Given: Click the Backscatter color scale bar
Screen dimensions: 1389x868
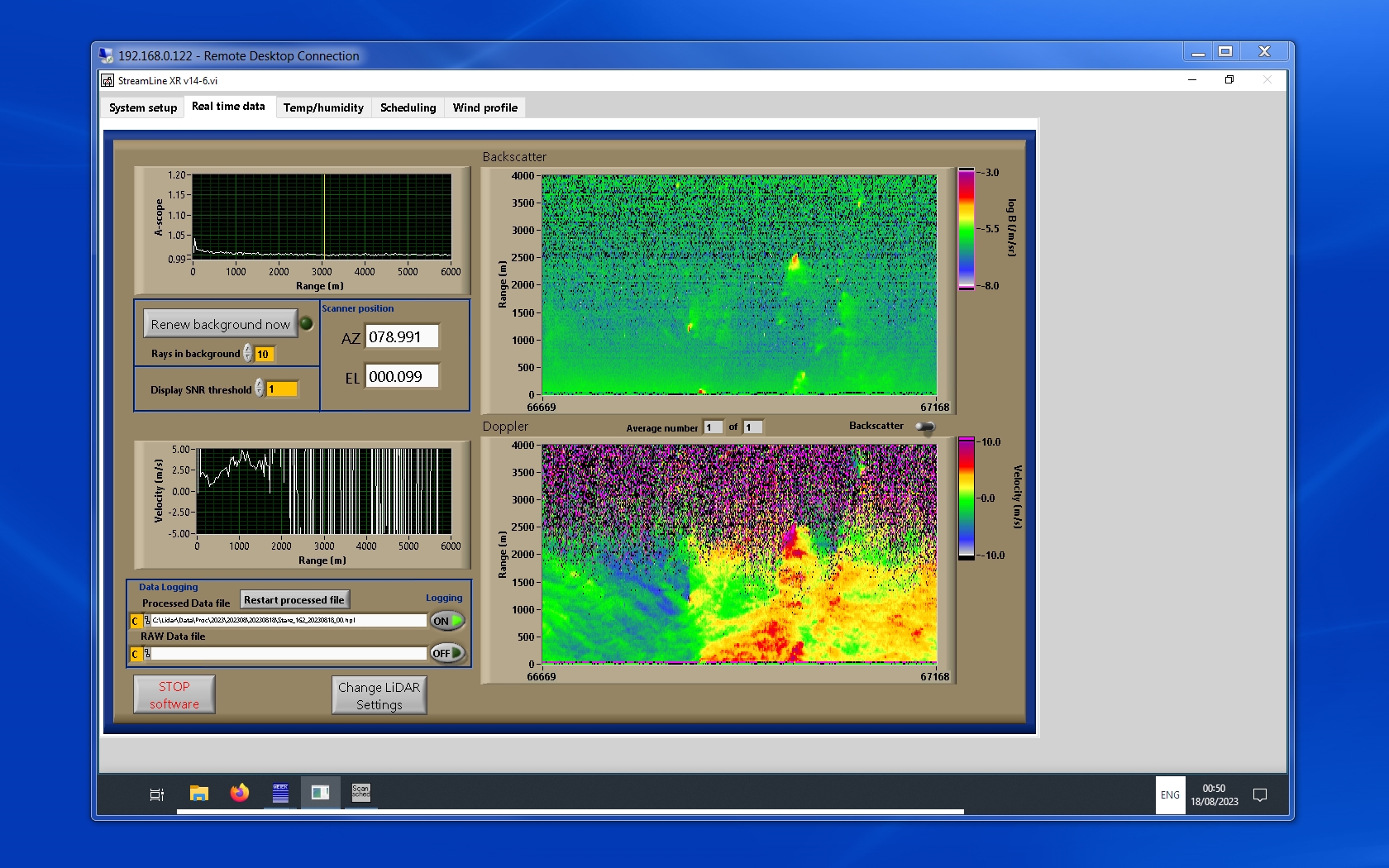Looking at the screenshot, I should (x=966, y=229).
